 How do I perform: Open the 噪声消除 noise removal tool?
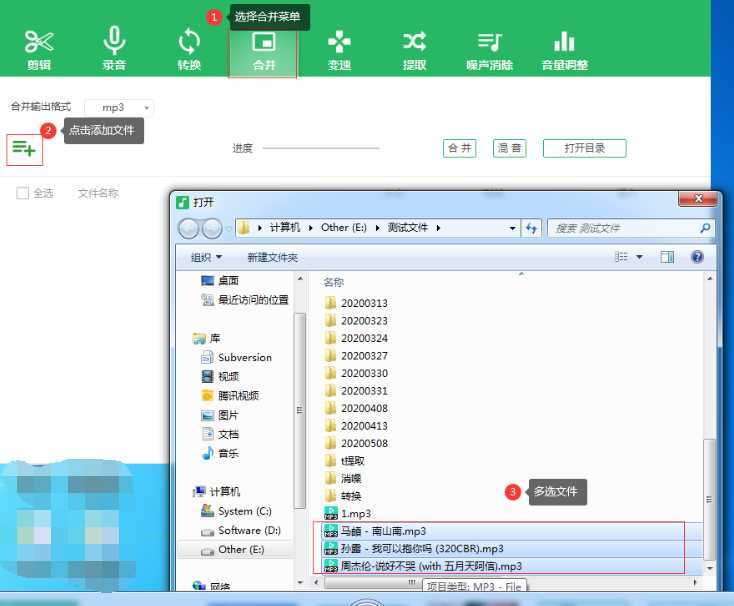click(x=489, y=48)
